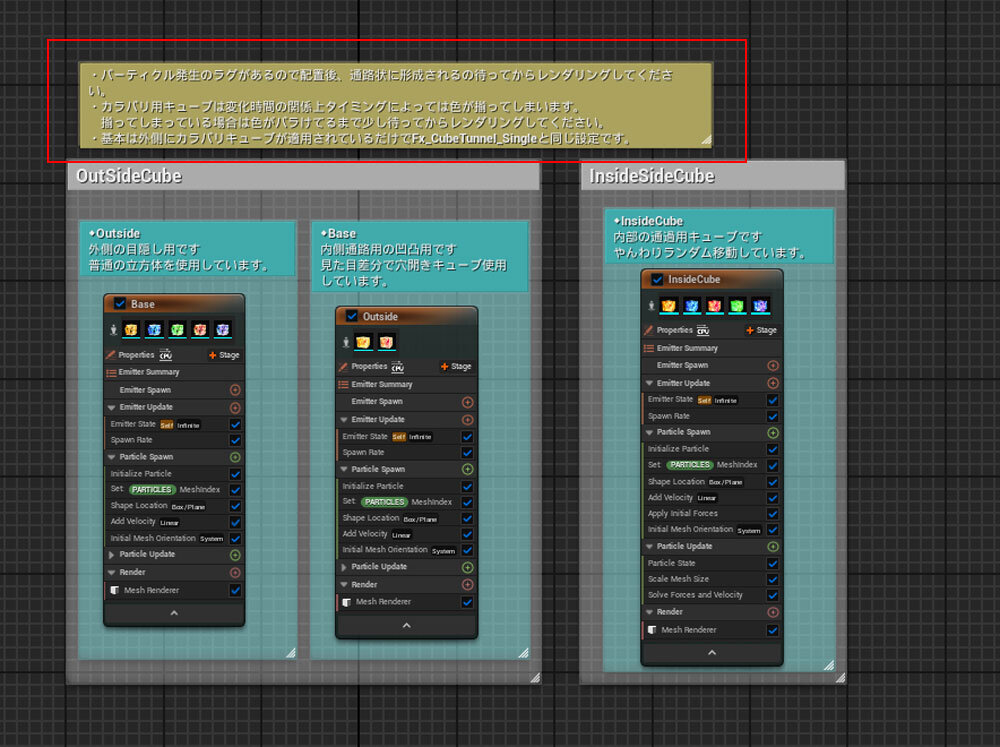Expand Particle Update section in Base emitter
The width and height of the screenshot is (1000, 747).
[112, 554]
